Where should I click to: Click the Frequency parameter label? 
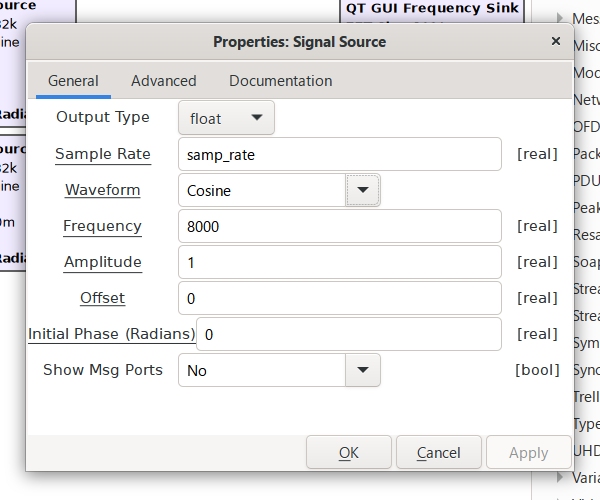[102, 226]
